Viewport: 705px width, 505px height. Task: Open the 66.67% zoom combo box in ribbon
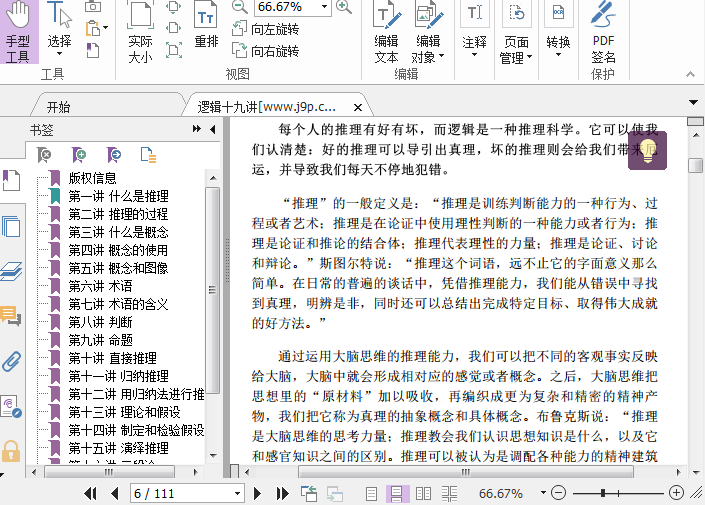293,7
